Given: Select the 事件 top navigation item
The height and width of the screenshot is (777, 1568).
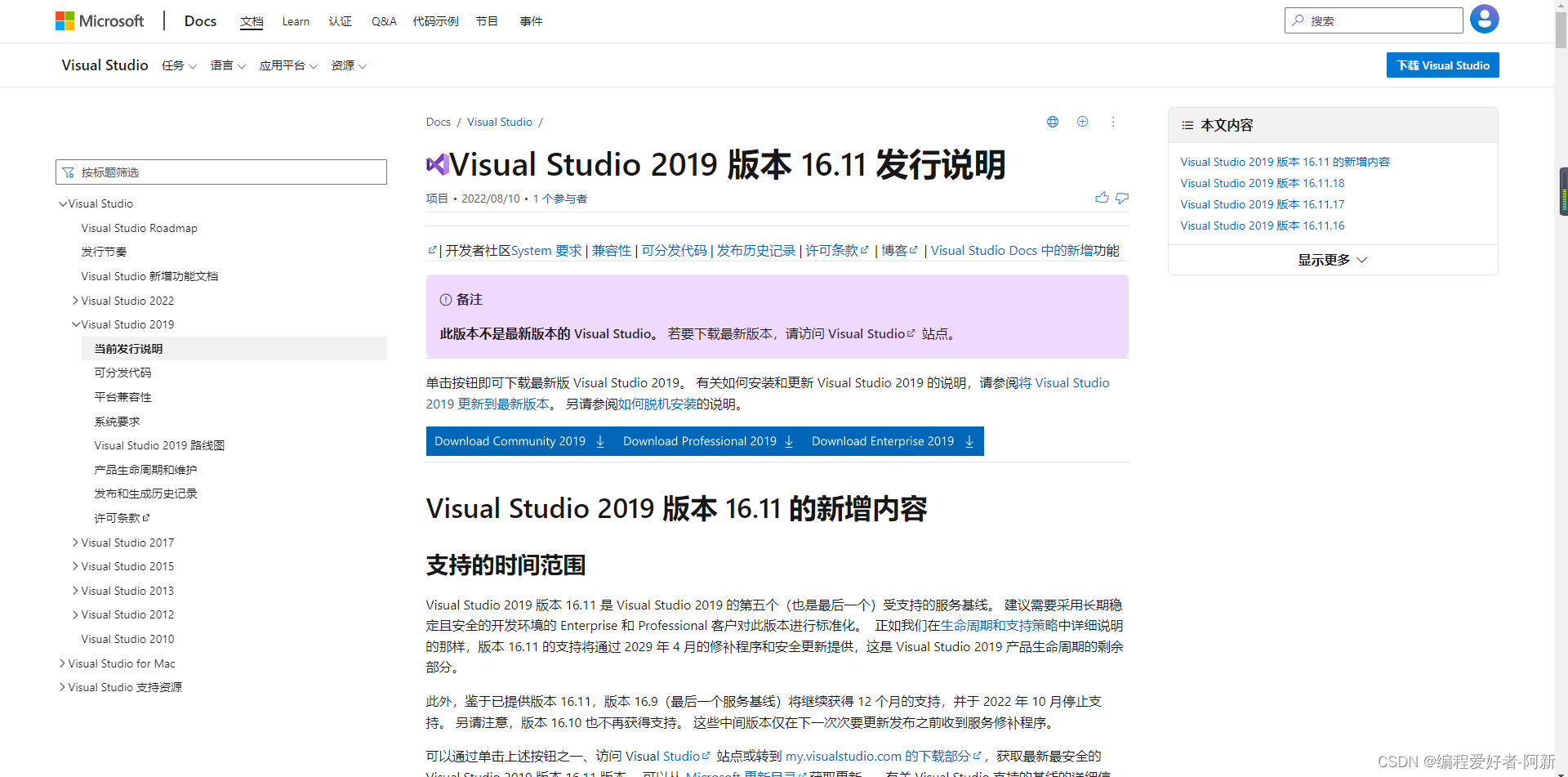Looking at the screenshot, I should point(531,21).
